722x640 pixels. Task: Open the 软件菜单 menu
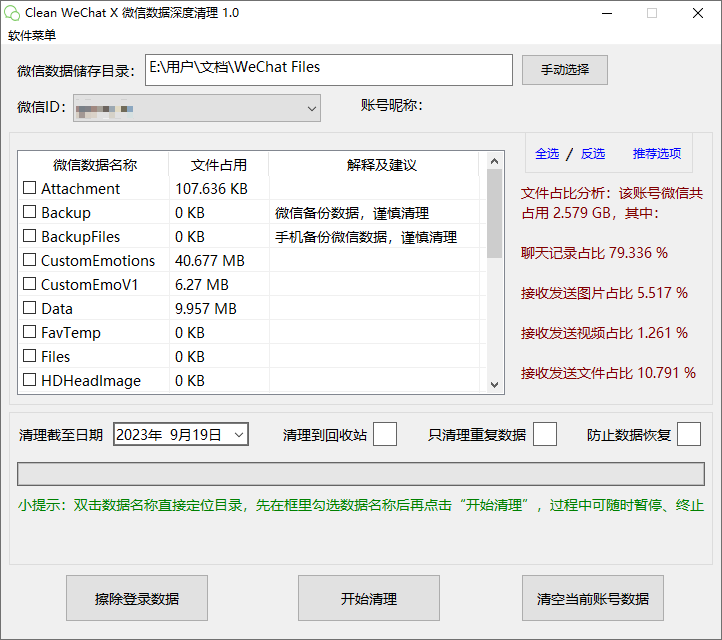pos(32,35)
